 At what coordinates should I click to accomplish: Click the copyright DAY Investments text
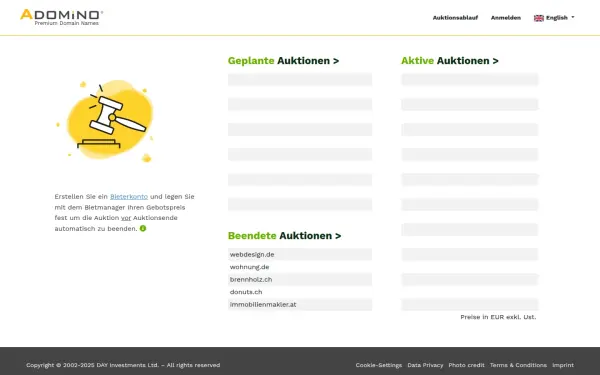(123, 365)
